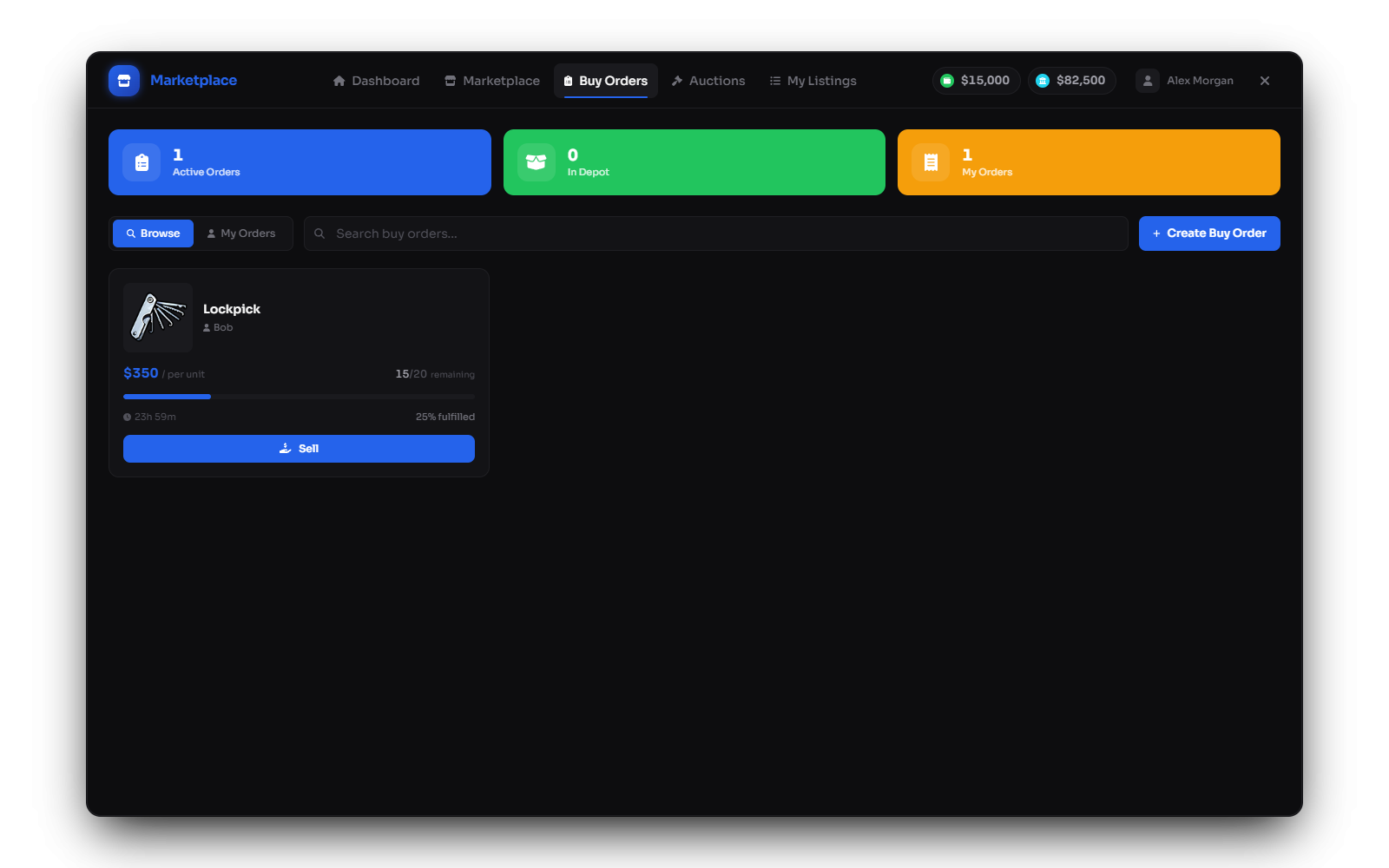Click the open box icon on In Depot card

click(537, 162)
